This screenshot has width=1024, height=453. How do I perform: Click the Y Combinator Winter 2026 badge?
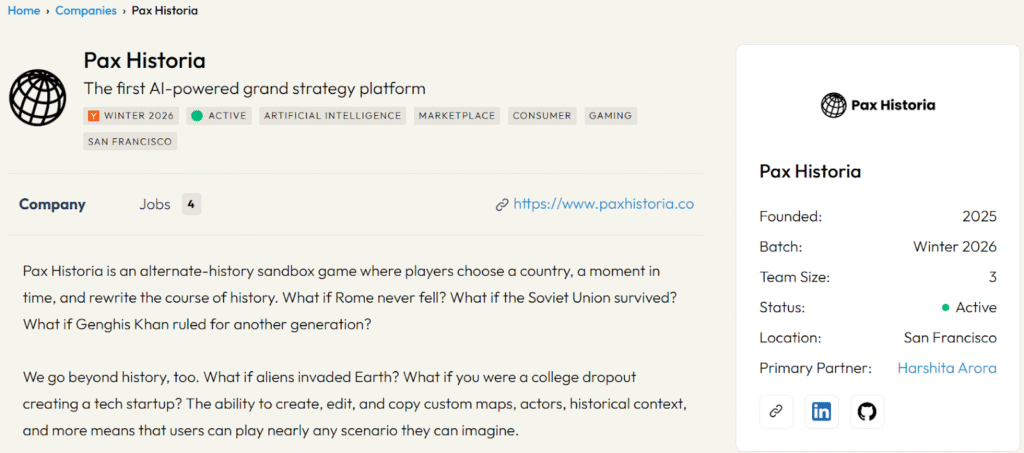click(131, 116)
